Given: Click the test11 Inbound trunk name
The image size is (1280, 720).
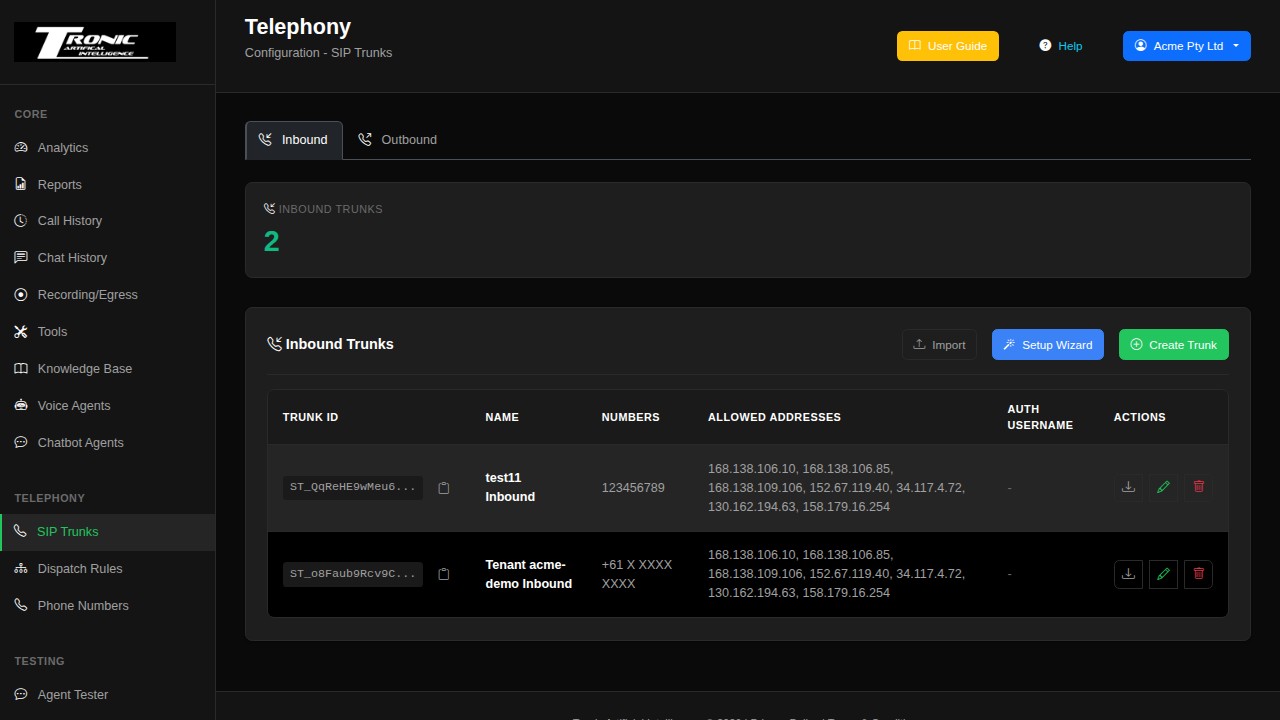Looking at the screenshot, I should click(x=510, y=488).
